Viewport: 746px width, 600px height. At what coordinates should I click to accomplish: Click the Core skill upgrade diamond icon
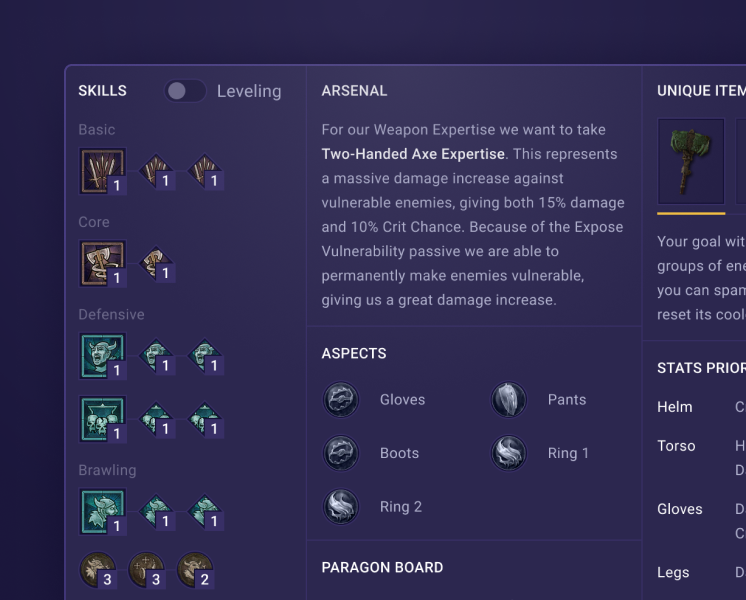pyautogui.click(x=157, y=264)
